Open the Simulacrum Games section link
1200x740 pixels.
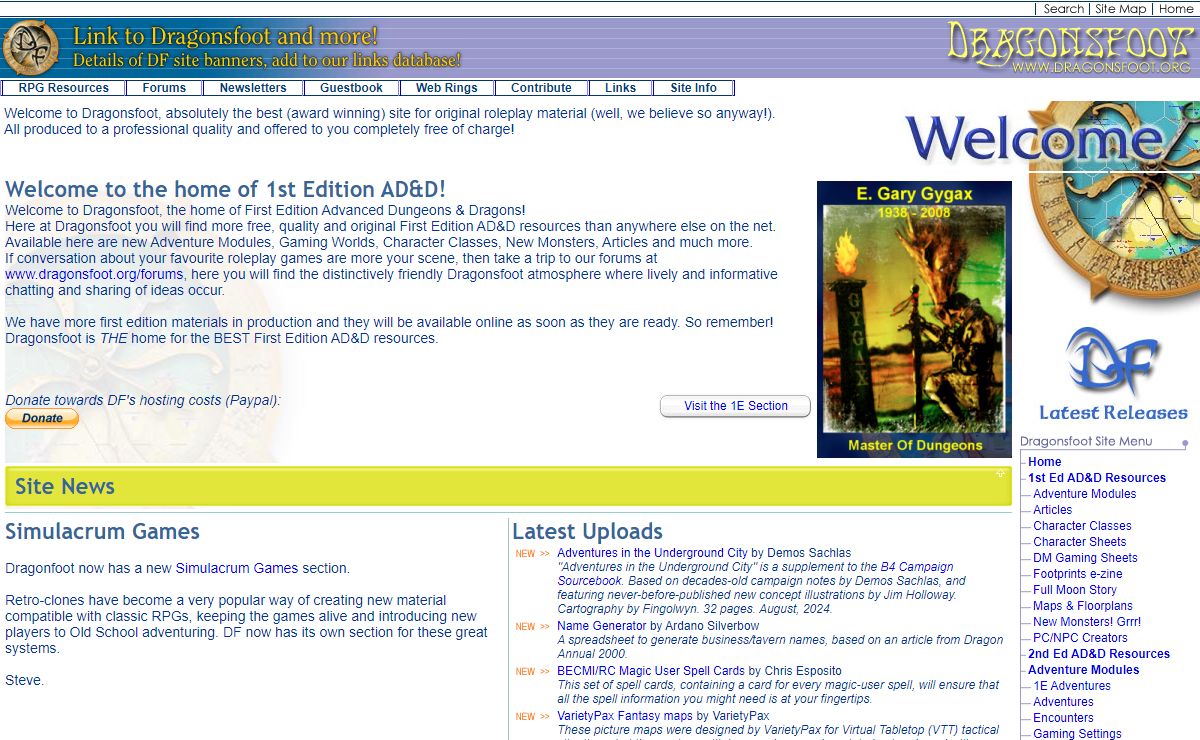tap(237, 568)
